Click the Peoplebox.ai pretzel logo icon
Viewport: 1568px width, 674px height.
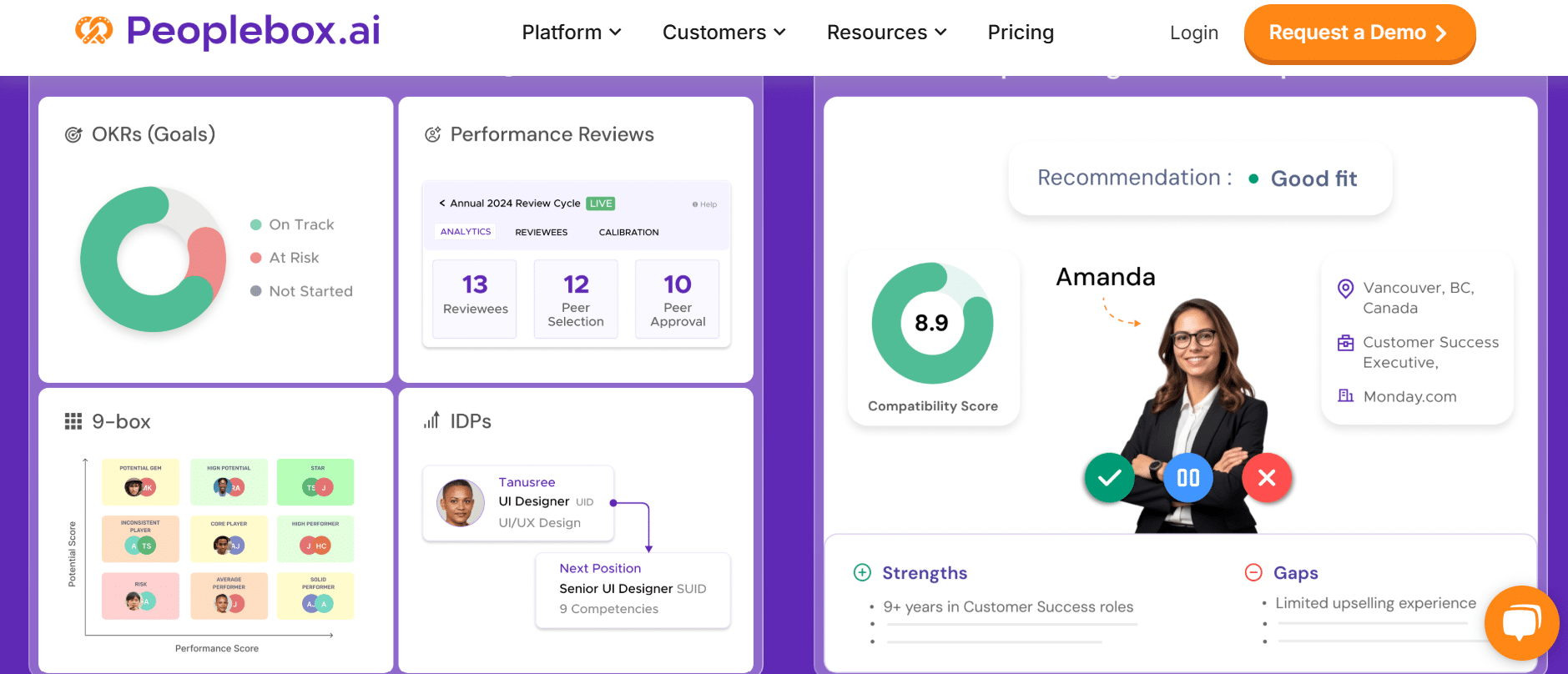click(96, 30)
